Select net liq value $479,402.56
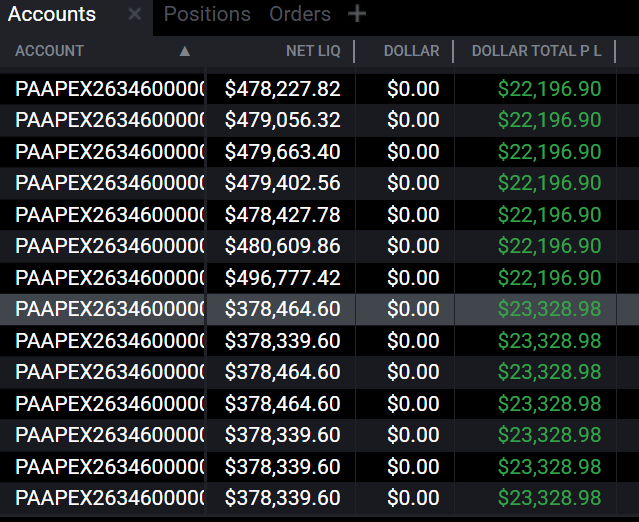The width and height of the screenshot is (639, 522). [x=282, y=183]
